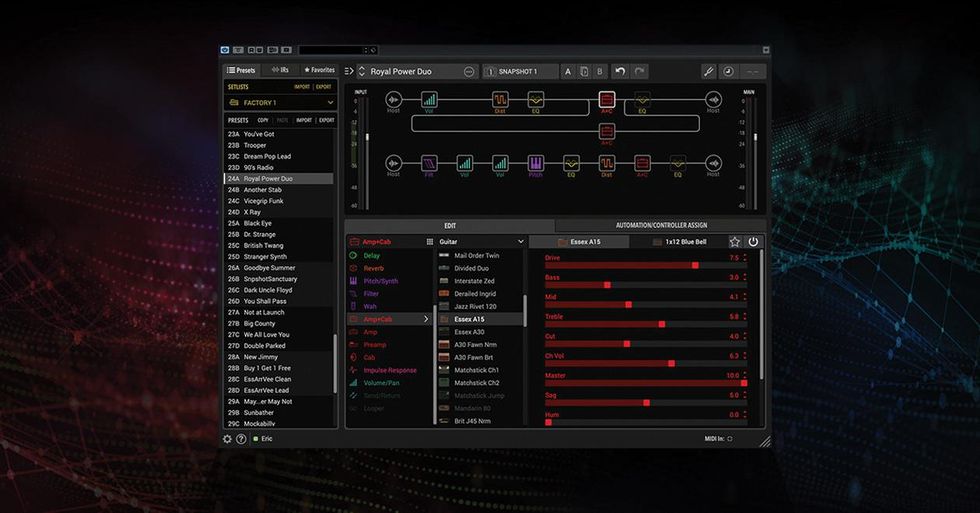Select the A+C block on the bottom signal path
Screen dimensions: 980x513
642,163
